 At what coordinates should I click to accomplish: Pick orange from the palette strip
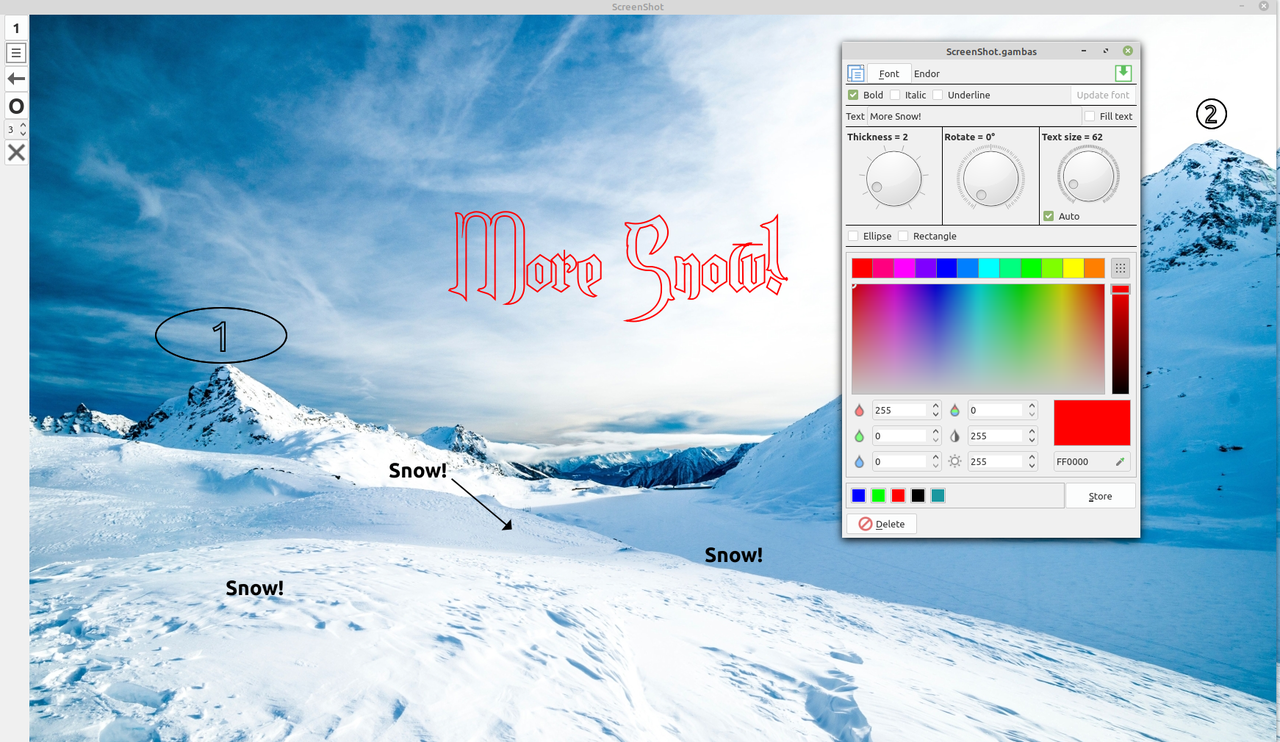tap(1094, 268)
